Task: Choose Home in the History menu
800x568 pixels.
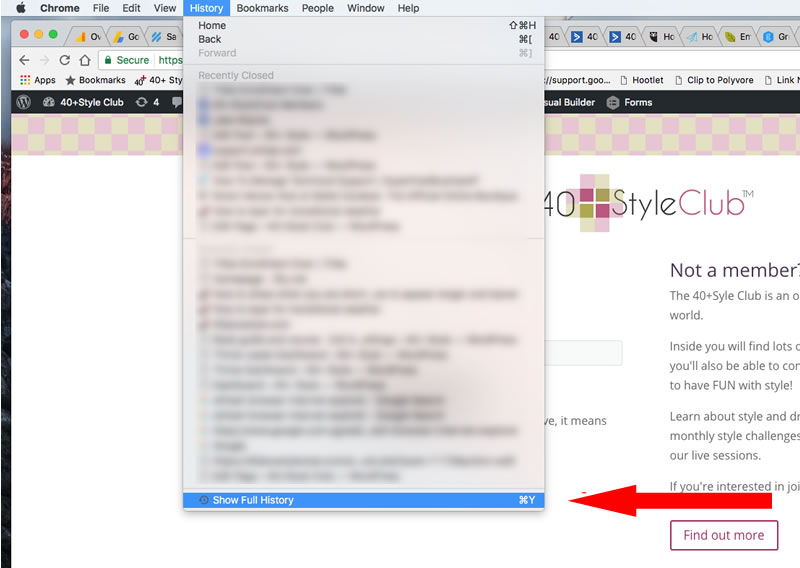Action: 363,26
